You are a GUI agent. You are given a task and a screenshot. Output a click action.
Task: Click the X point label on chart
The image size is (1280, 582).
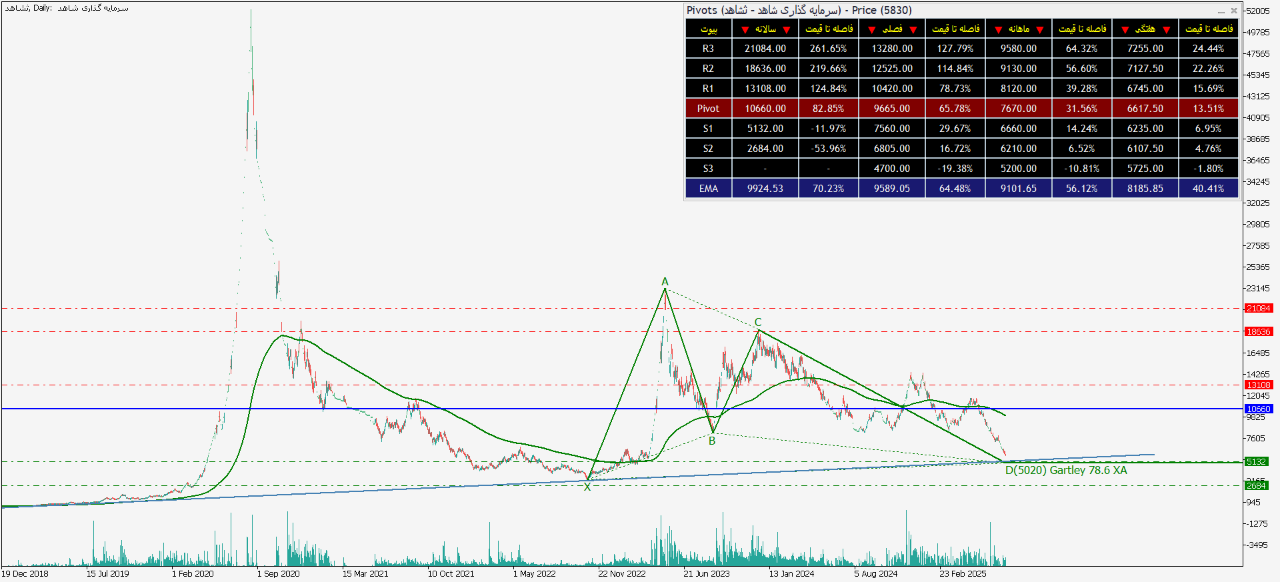587,487
